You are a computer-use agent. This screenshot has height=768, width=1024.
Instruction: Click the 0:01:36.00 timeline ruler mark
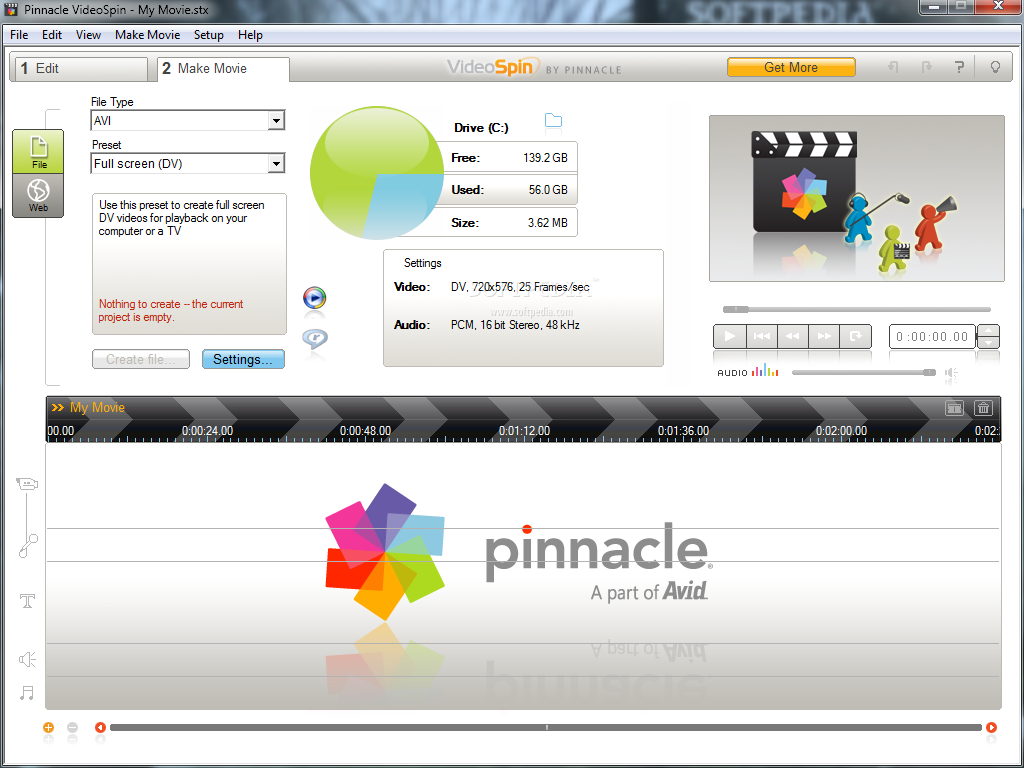(x=683, y=431)
